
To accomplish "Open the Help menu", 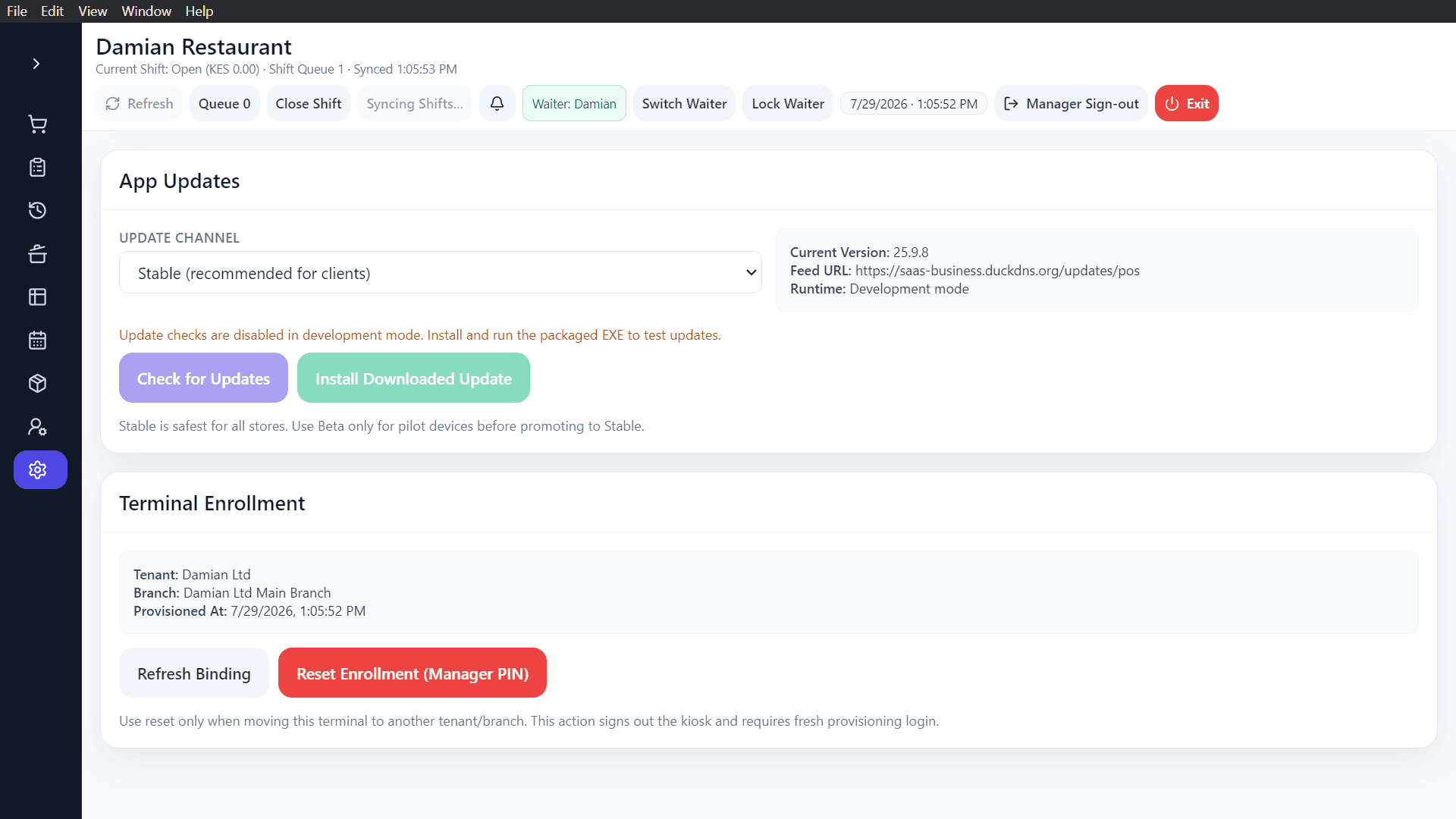I will [199, 11].
